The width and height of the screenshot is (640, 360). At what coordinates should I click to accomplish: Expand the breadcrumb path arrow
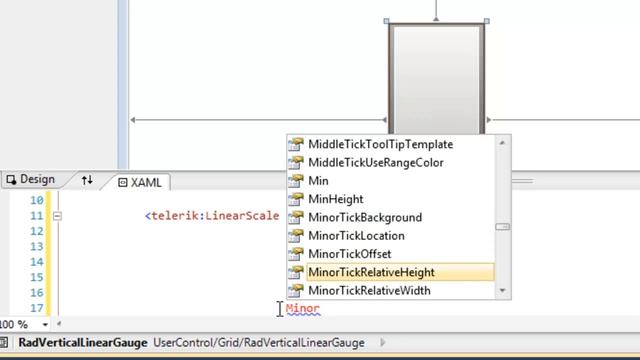point(382,342)
